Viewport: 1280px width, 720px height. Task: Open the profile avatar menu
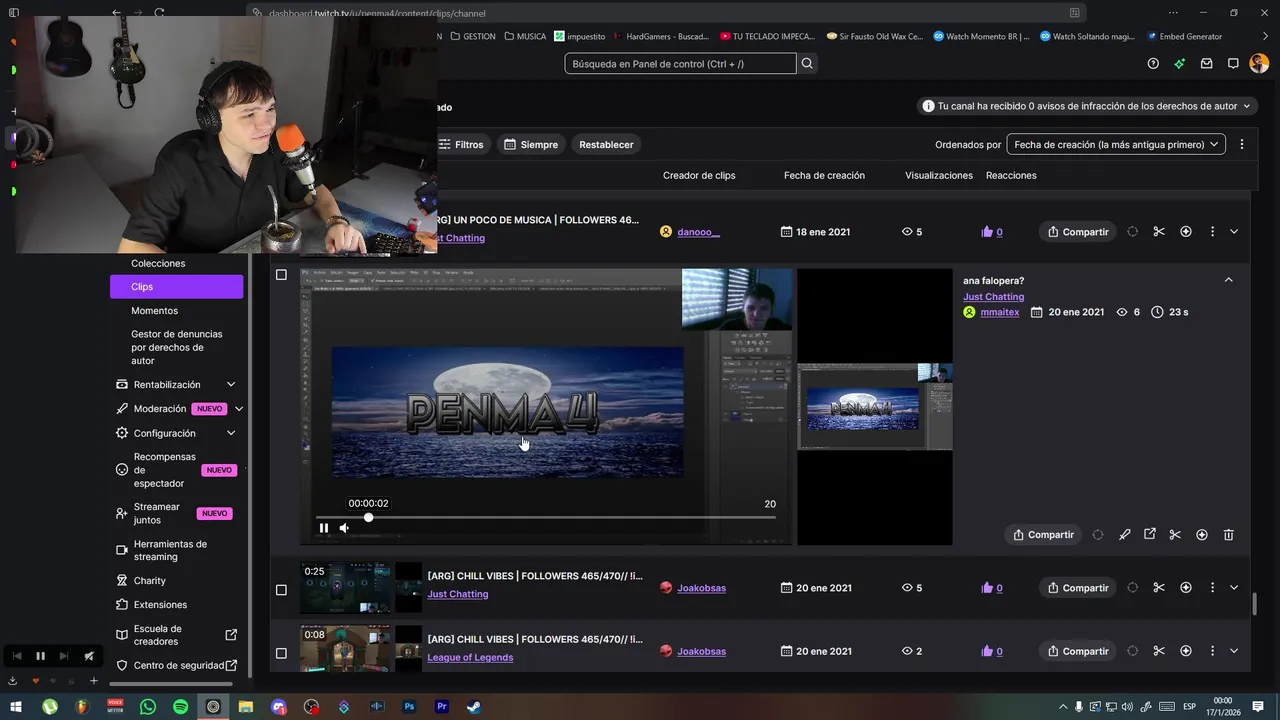[x=1259, y=63]
